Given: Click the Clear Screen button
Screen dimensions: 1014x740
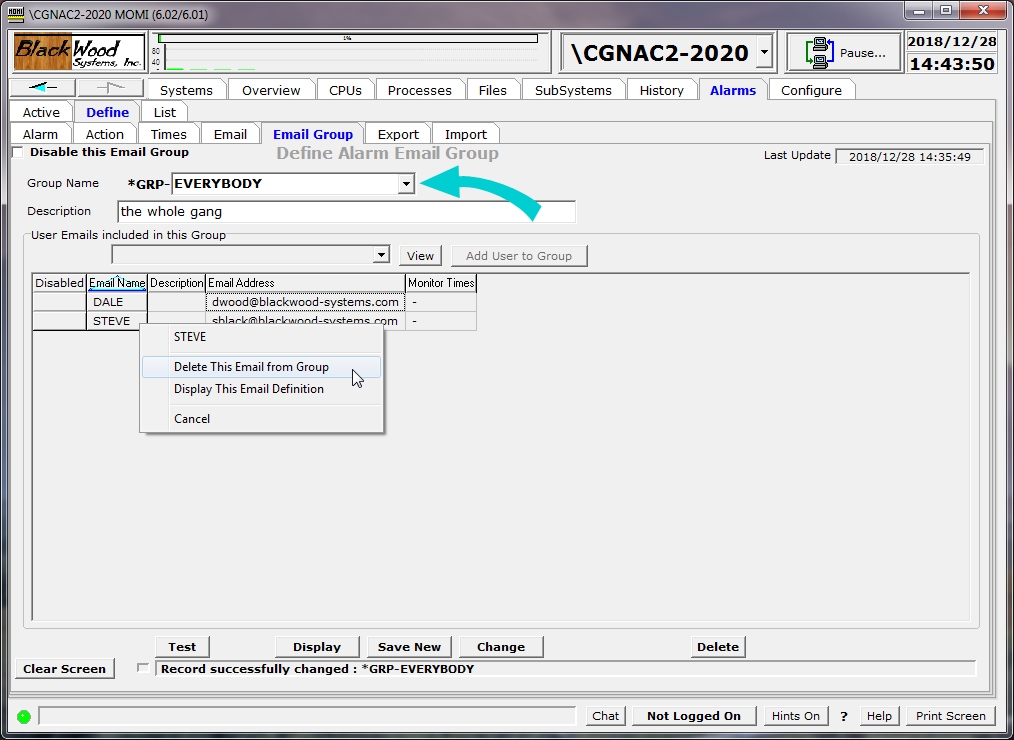Looking at the screenshot, I should (65, 669).
